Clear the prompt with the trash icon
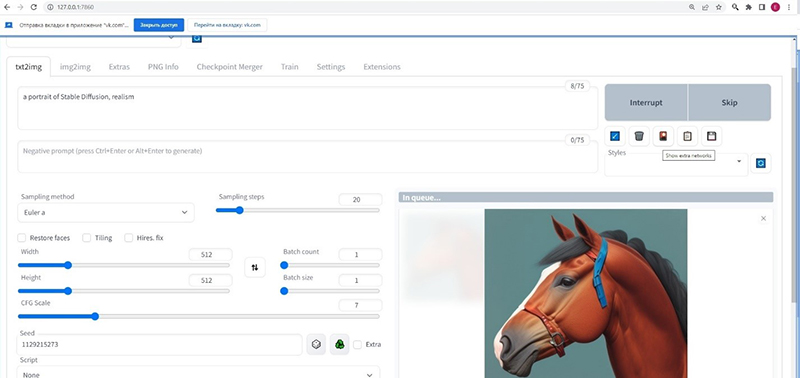This screenshot has height=378, width=800. click(x=639, y=136)
